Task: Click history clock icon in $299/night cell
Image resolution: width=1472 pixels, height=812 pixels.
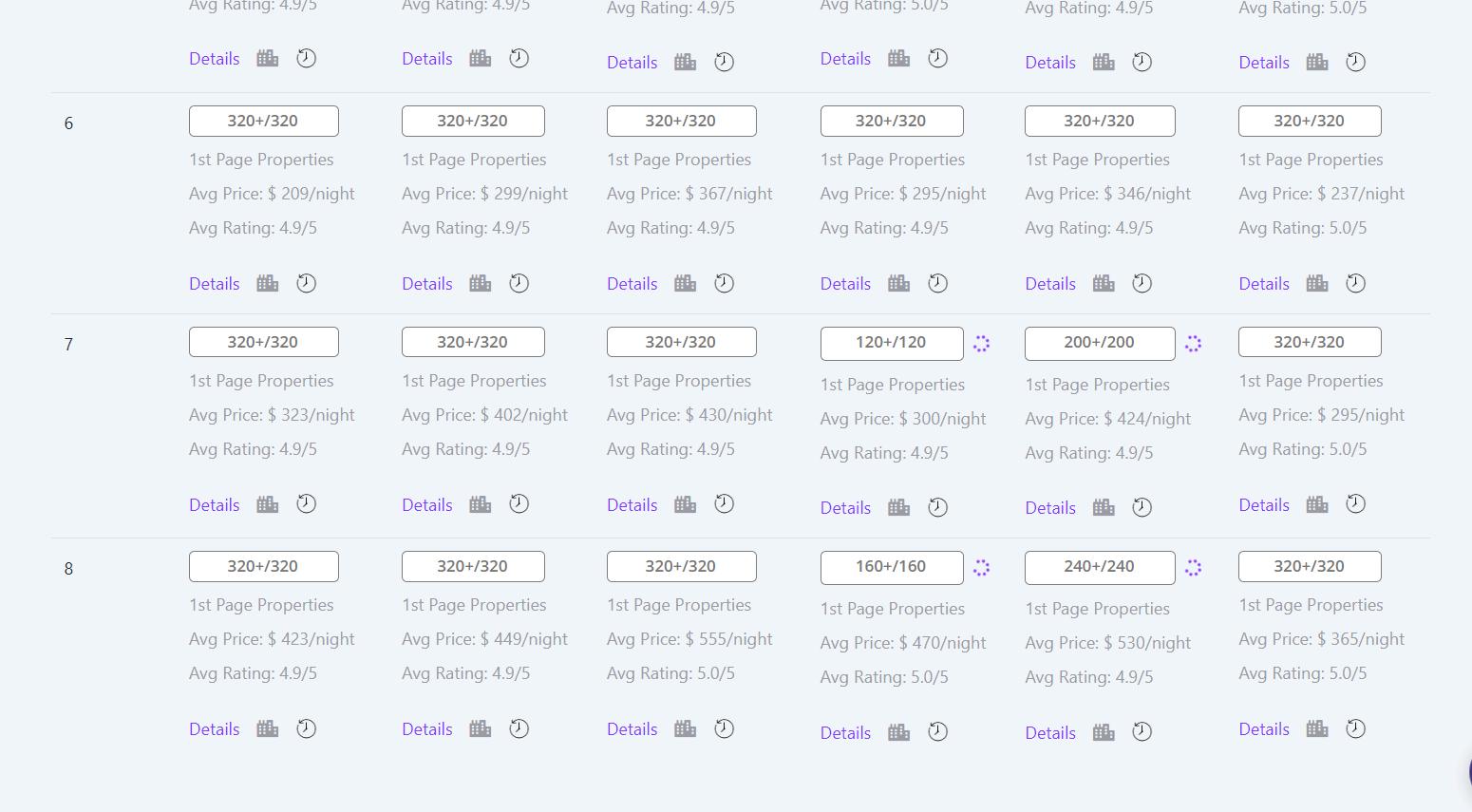Action: (519, 283)
